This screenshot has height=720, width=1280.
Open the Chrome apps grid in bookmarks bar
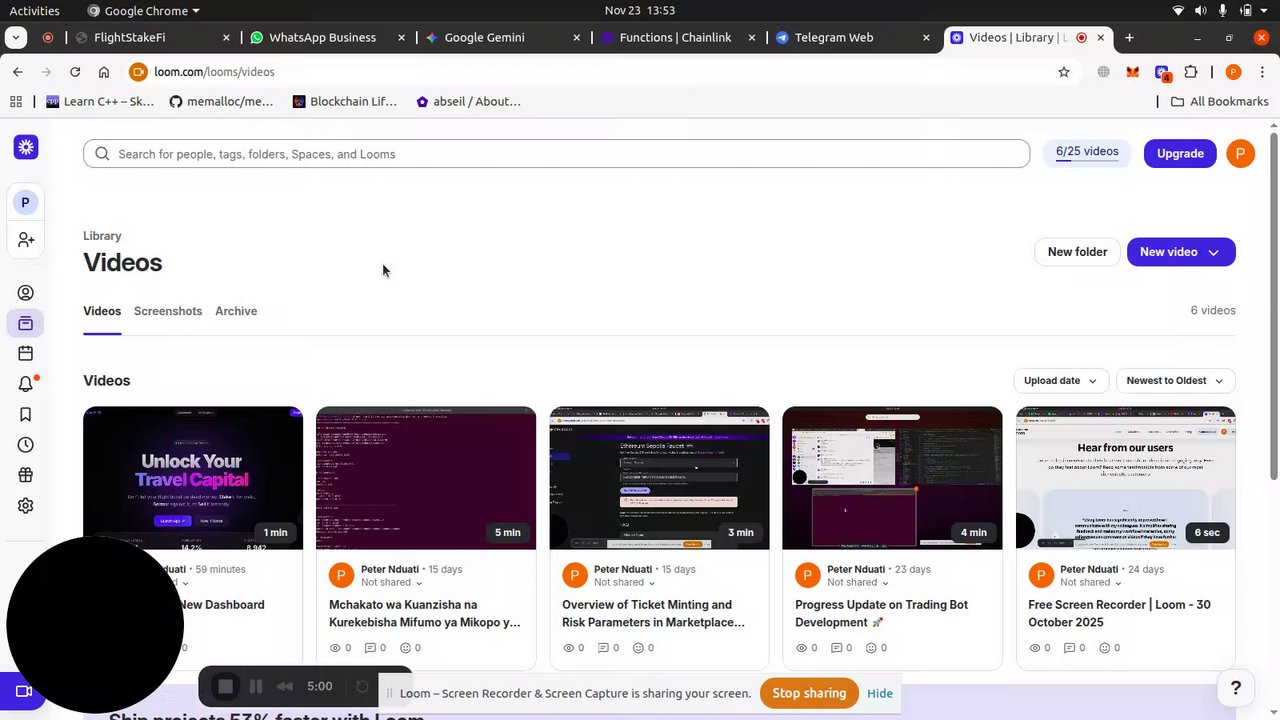16,101
